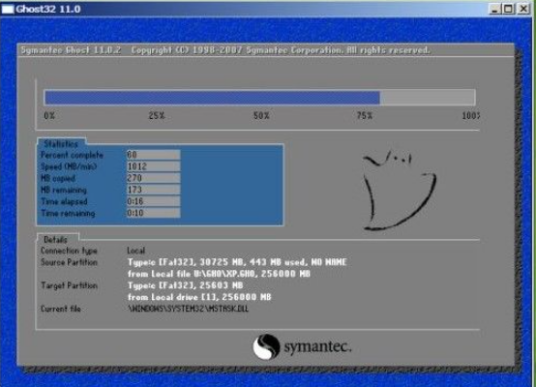Screen dimensions: 536x387
Task: Select the Statistics tab heading
Action: [61, 144]
